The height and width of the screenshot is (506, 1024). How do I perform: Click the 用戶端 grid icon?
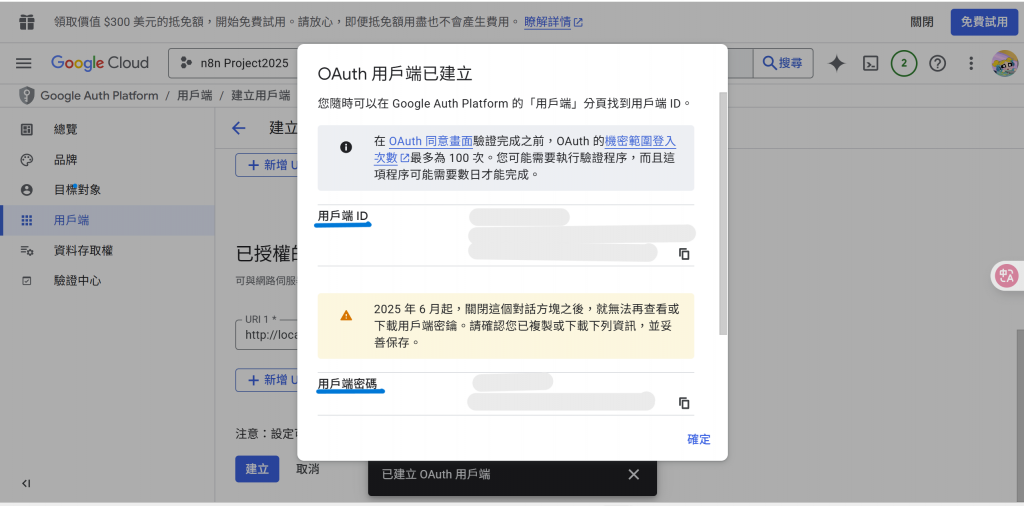(x=27, y=221)
